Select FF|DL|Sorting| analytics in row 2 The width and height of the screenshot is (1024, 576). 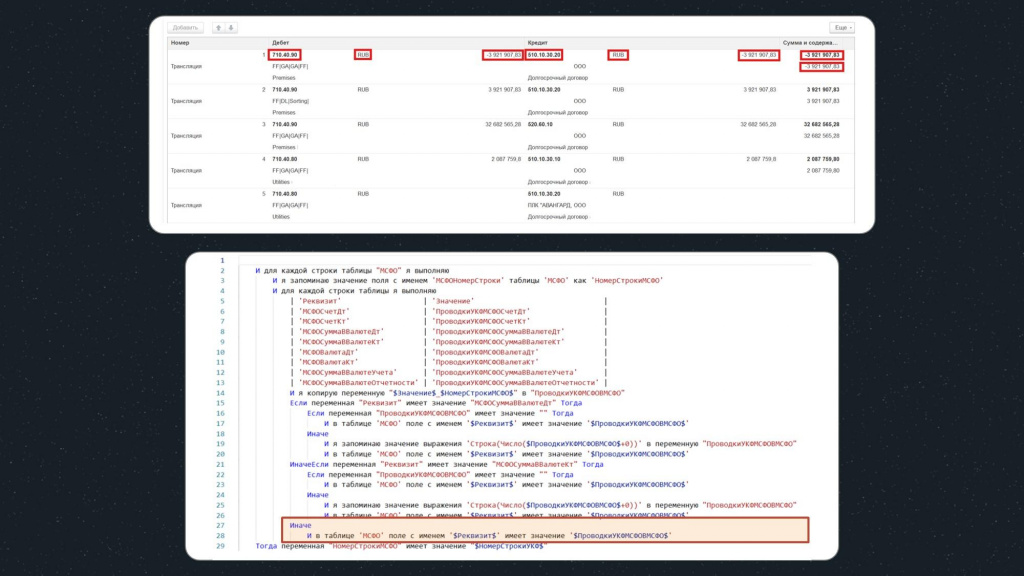click(291, 101)
